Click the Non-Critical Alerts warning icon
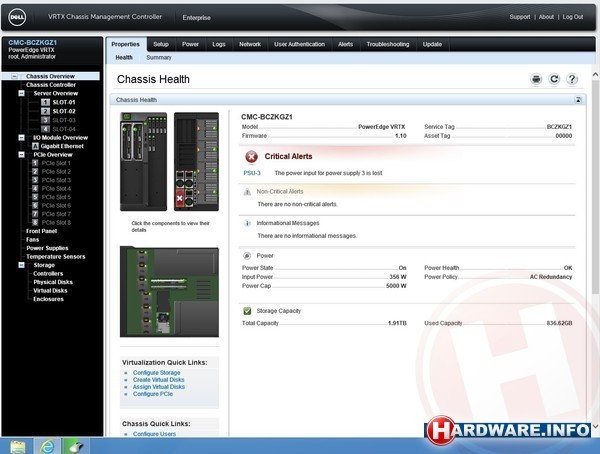The image size is (600, 454). pos(247,192)
